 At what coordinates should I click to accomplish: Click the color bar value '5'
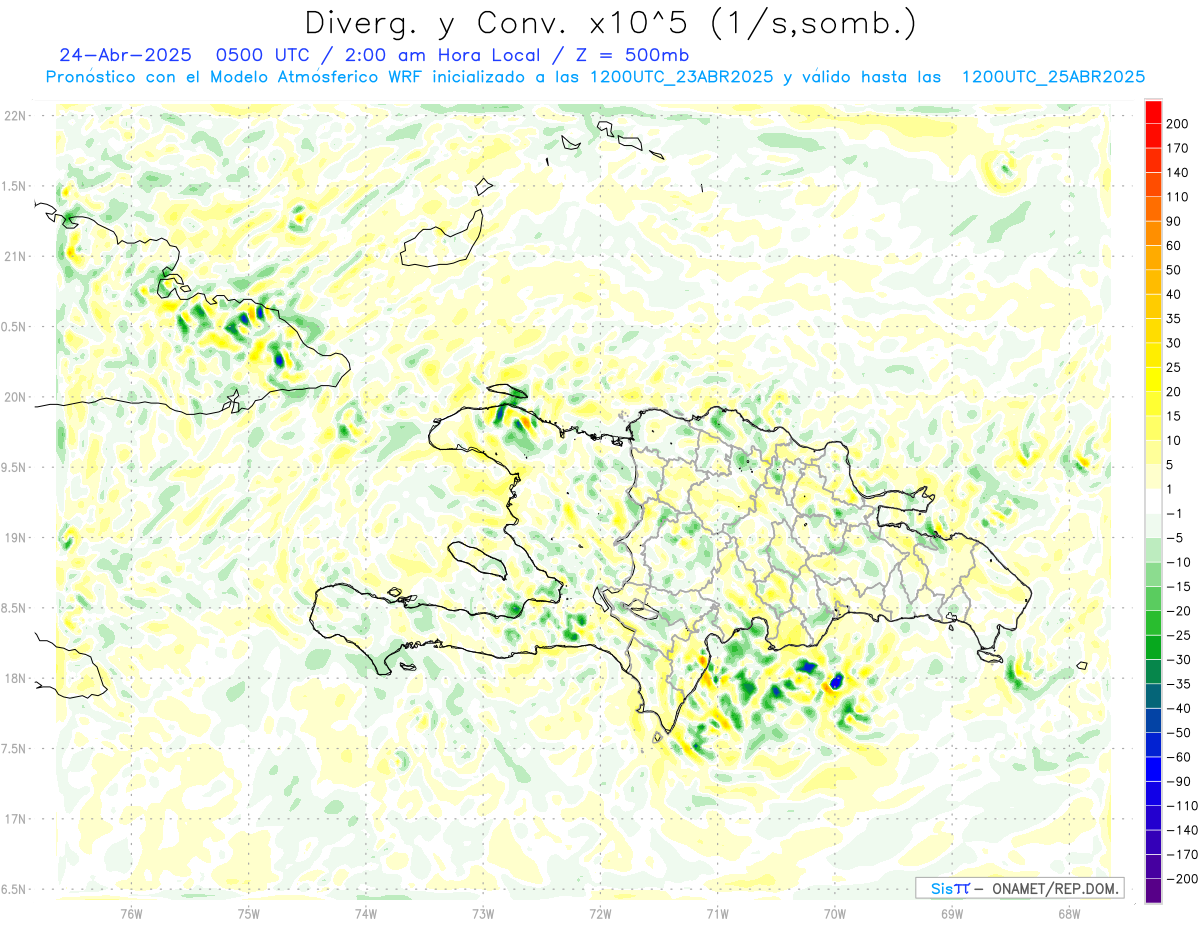1172,465
